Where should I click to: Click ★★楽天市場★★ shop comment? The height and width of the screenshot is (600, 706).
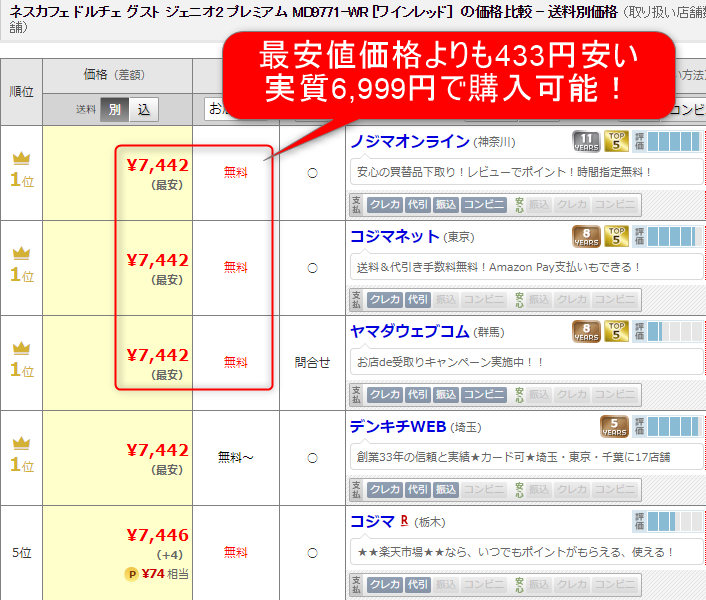(515, 552)
